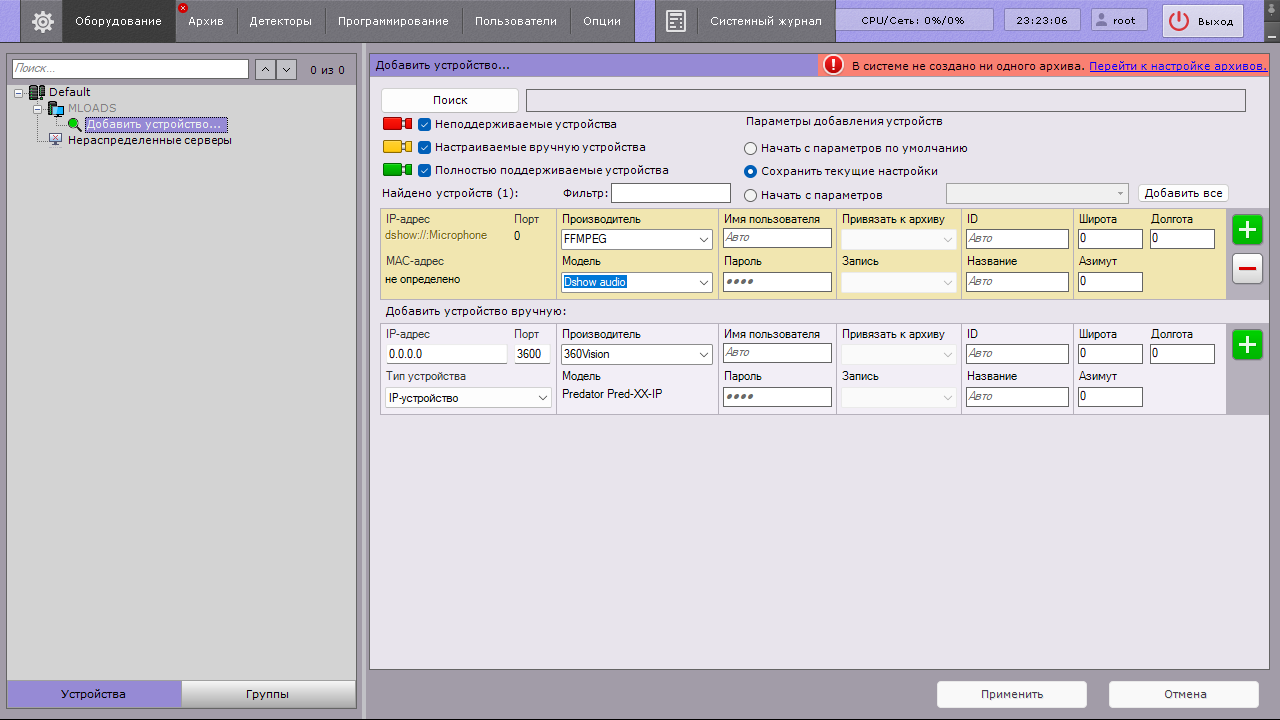Open the Dshow audio model dropdown
Screen dimensions: 1280x720
coord(637,282)
